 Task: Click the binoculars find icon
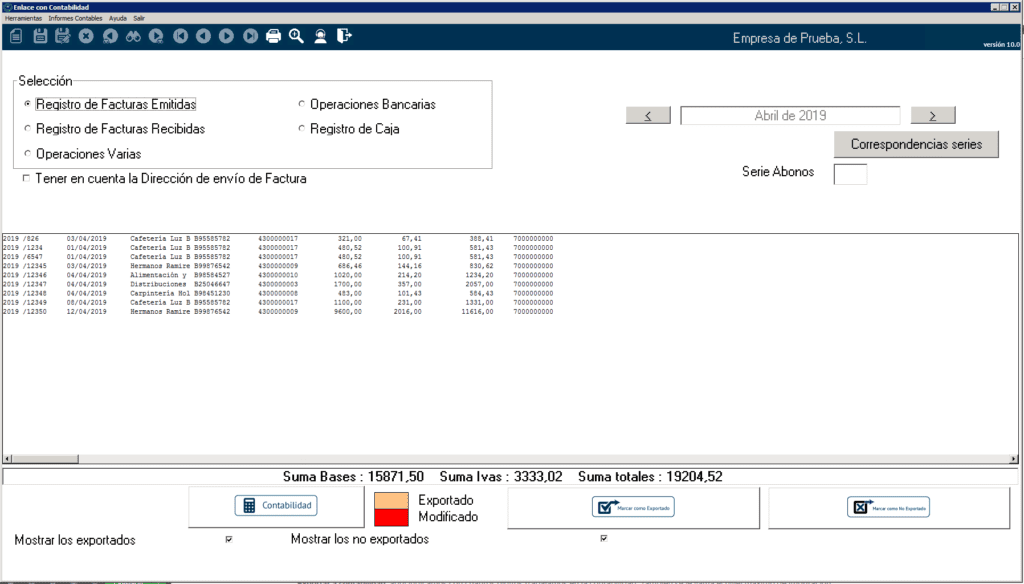click(x=132, y=36)
